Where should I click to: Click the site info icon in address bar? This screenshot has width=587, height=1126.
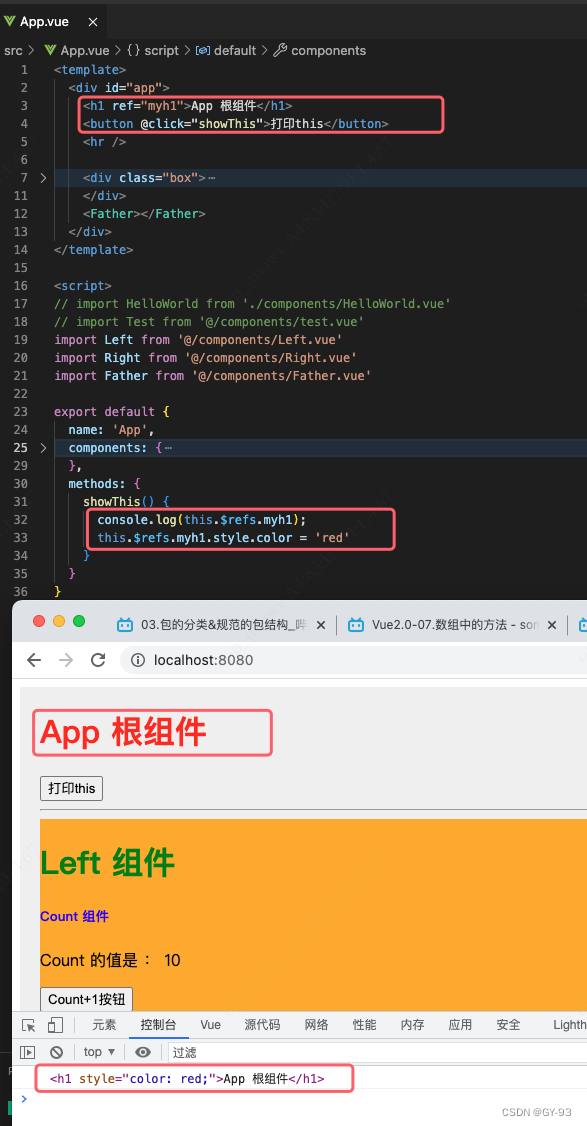(138, 660)
